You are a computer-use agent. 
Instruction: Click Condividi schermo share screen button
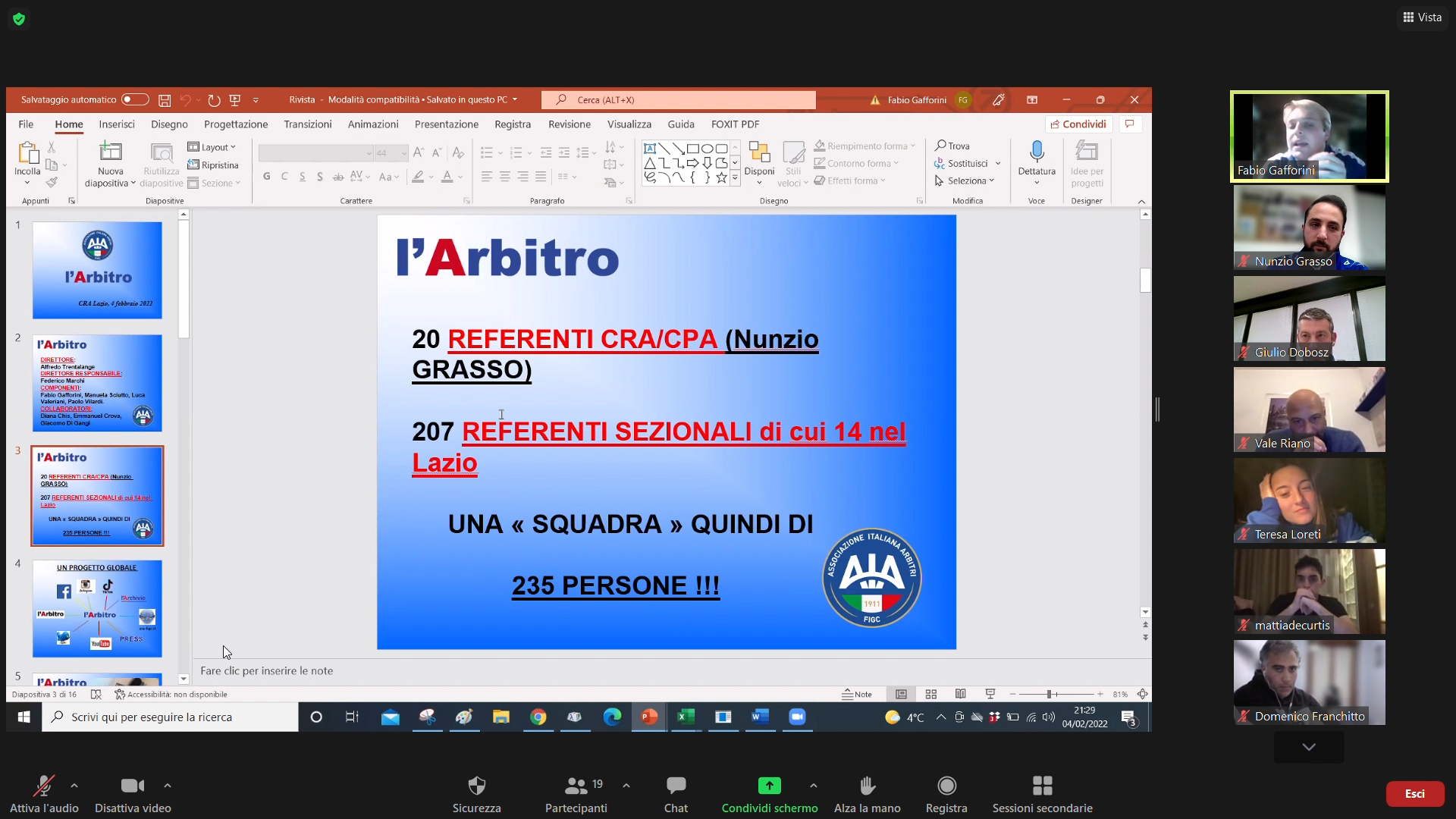[769, 794]
